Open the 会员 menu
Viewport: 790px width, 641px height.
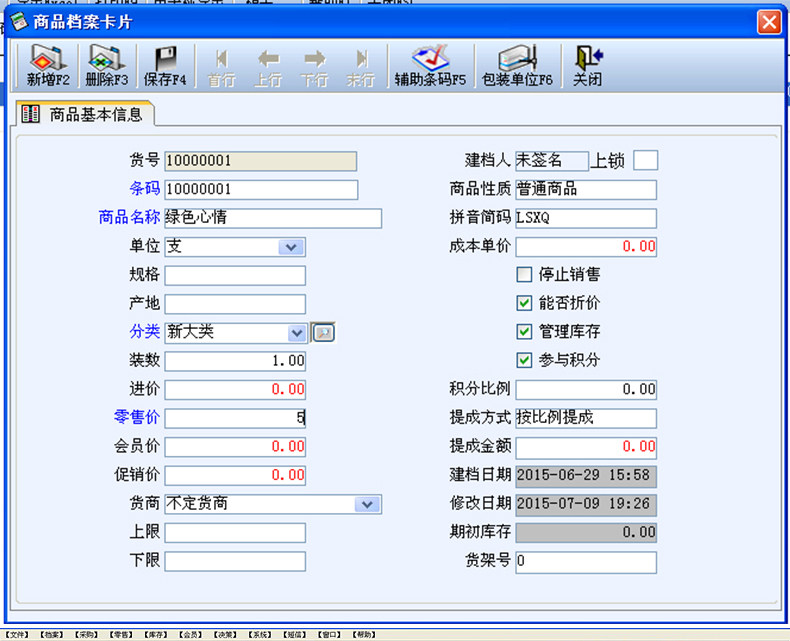tap(190, 634)
